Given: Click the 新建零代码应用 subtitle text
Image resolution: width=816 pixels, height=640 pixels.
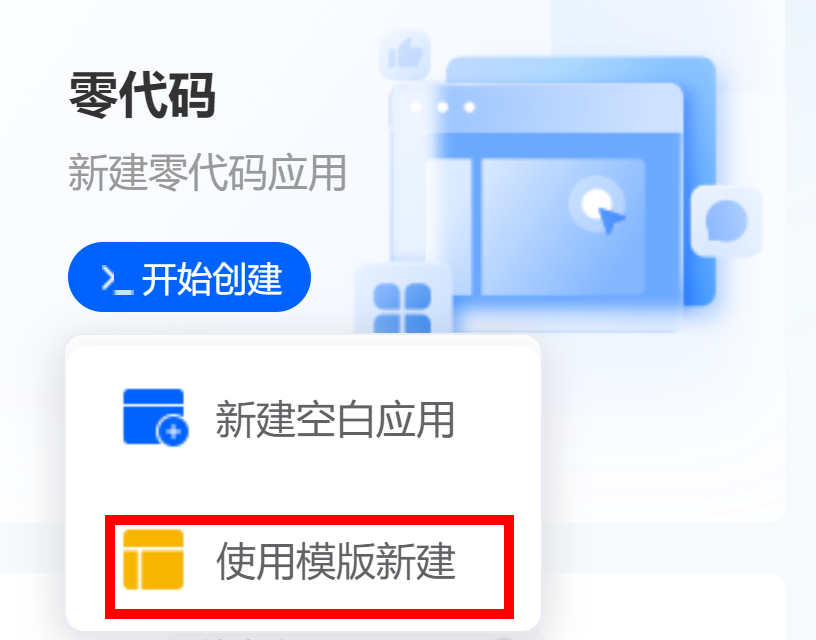Looking at the screenshot, I should click(207, 173).
